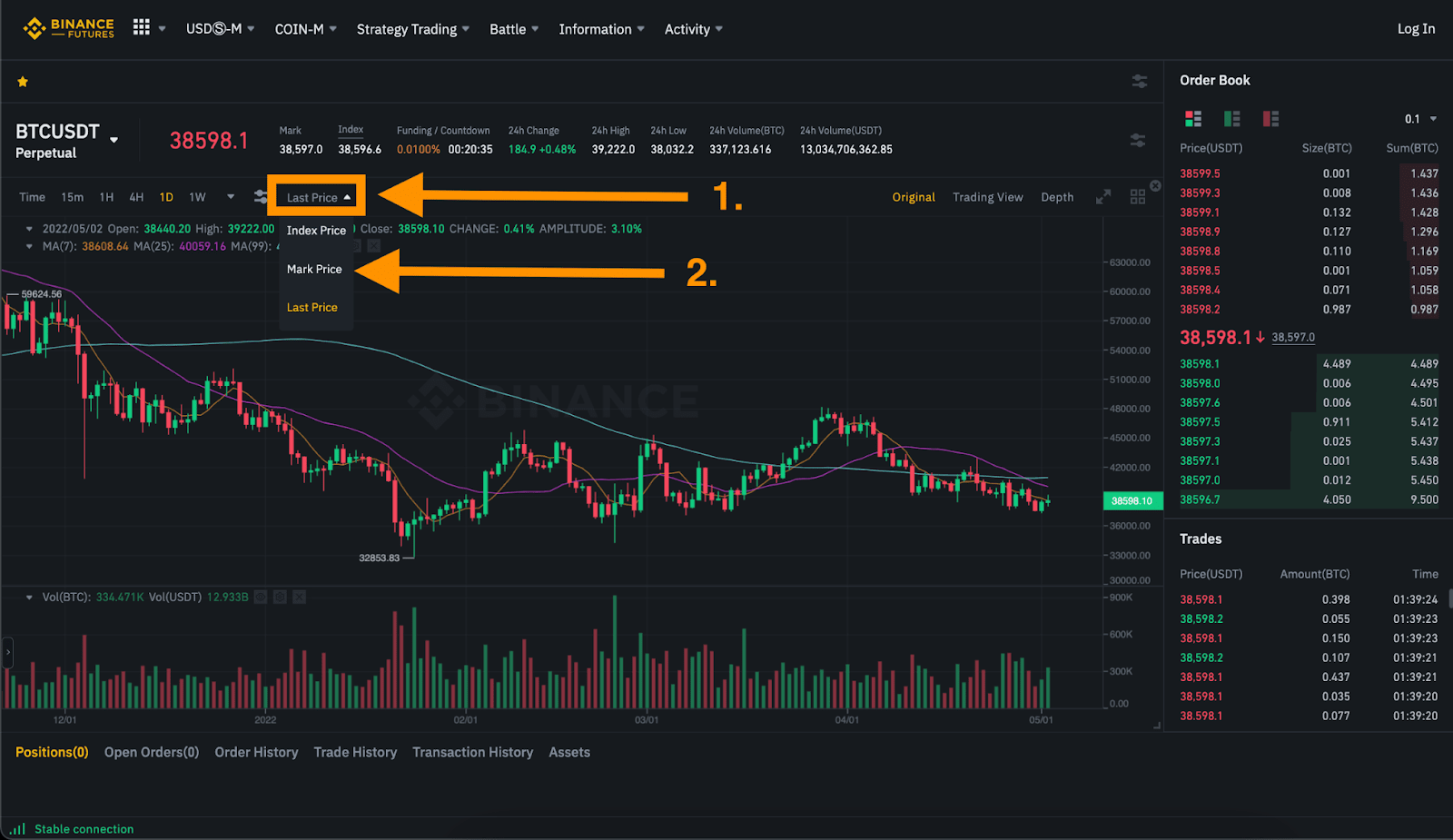Select Index Price from dropdown

point(316,230)
